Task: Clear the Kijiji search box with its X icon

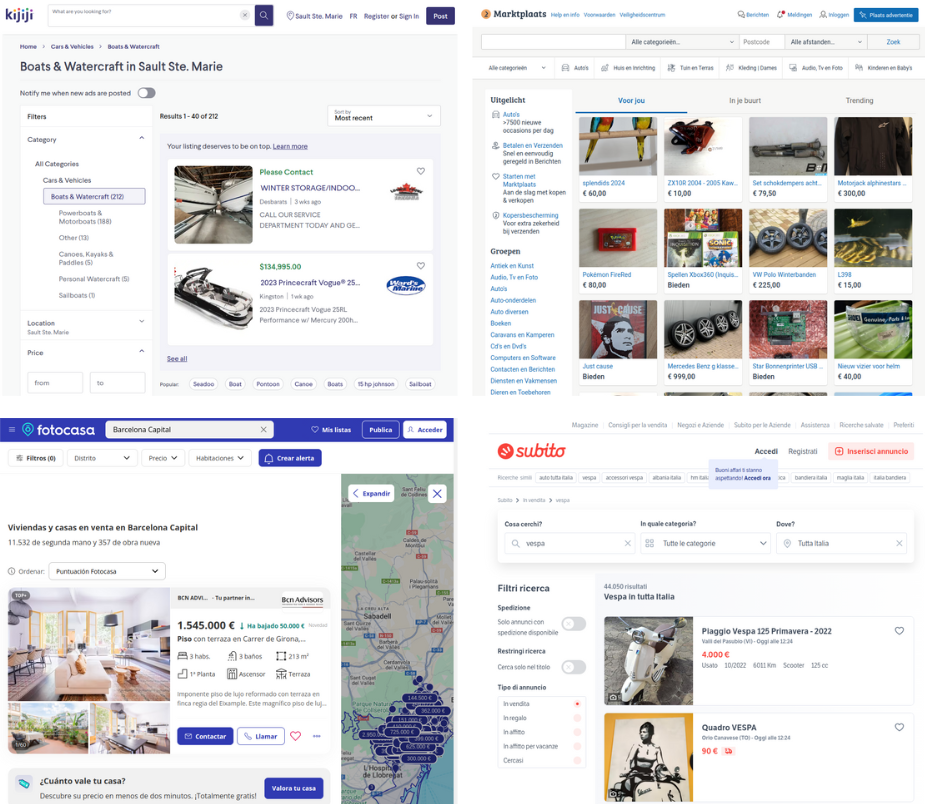Action: click(x=245, y=15)
